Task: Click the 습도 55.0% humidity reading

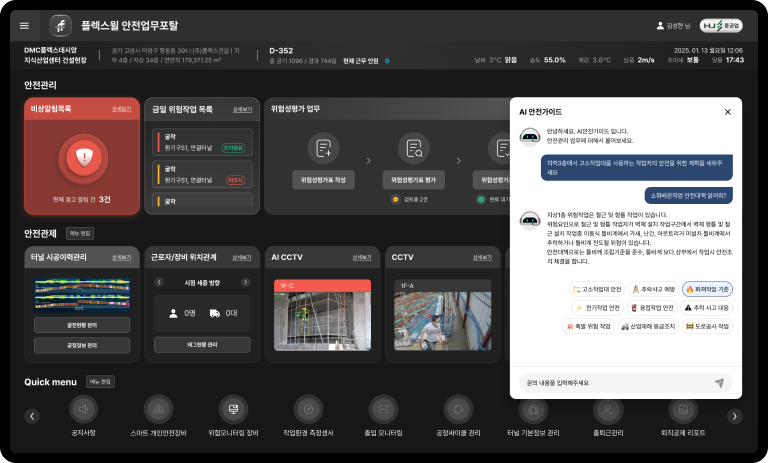Action: [x=548, y=60]
